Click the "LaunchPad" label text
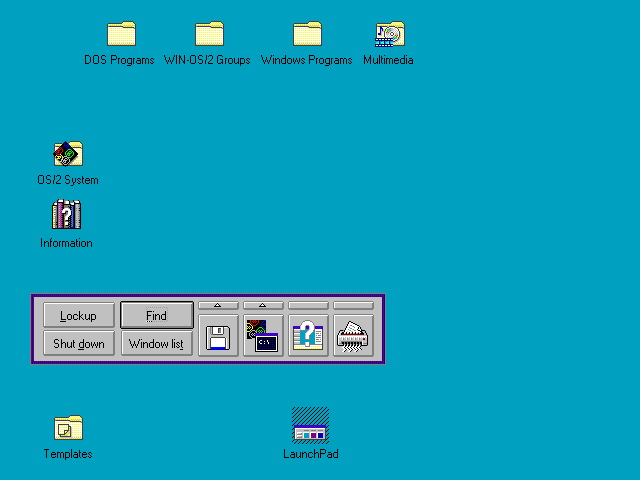This screenshot has width=640, height=480. pos(311,454)
